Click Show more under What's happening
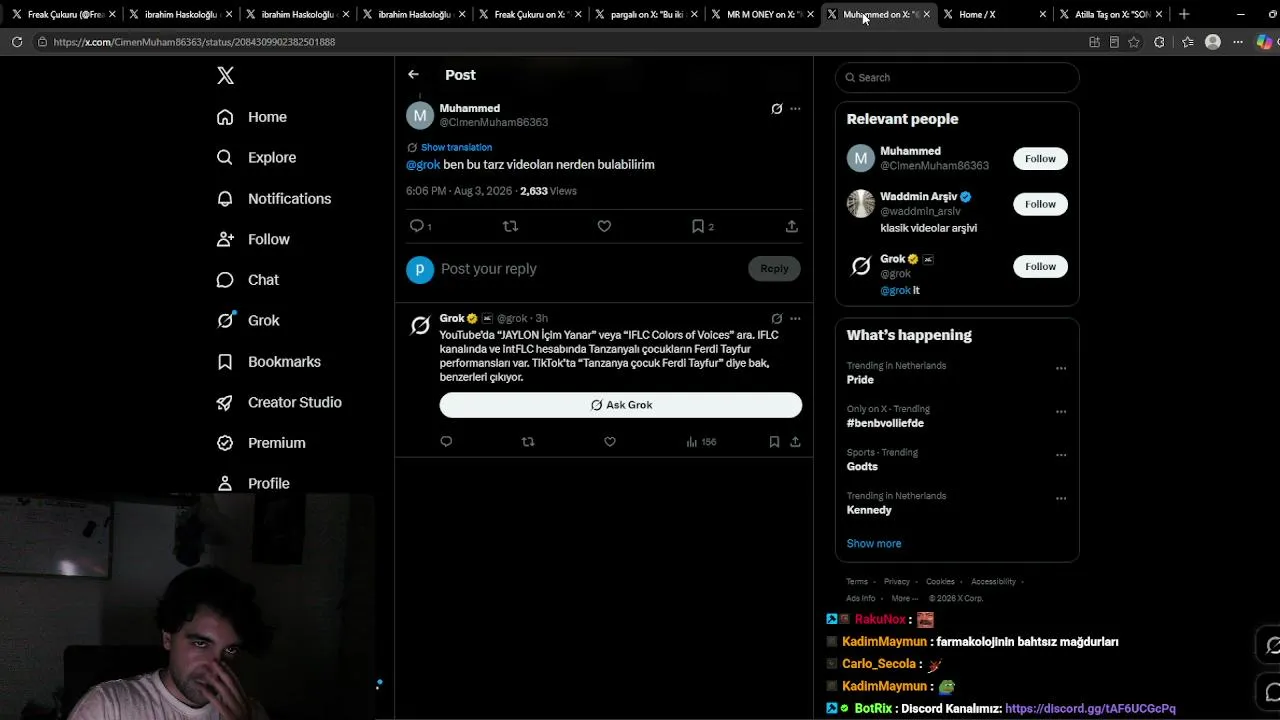 pyautogui.click(x=874, y=544)
